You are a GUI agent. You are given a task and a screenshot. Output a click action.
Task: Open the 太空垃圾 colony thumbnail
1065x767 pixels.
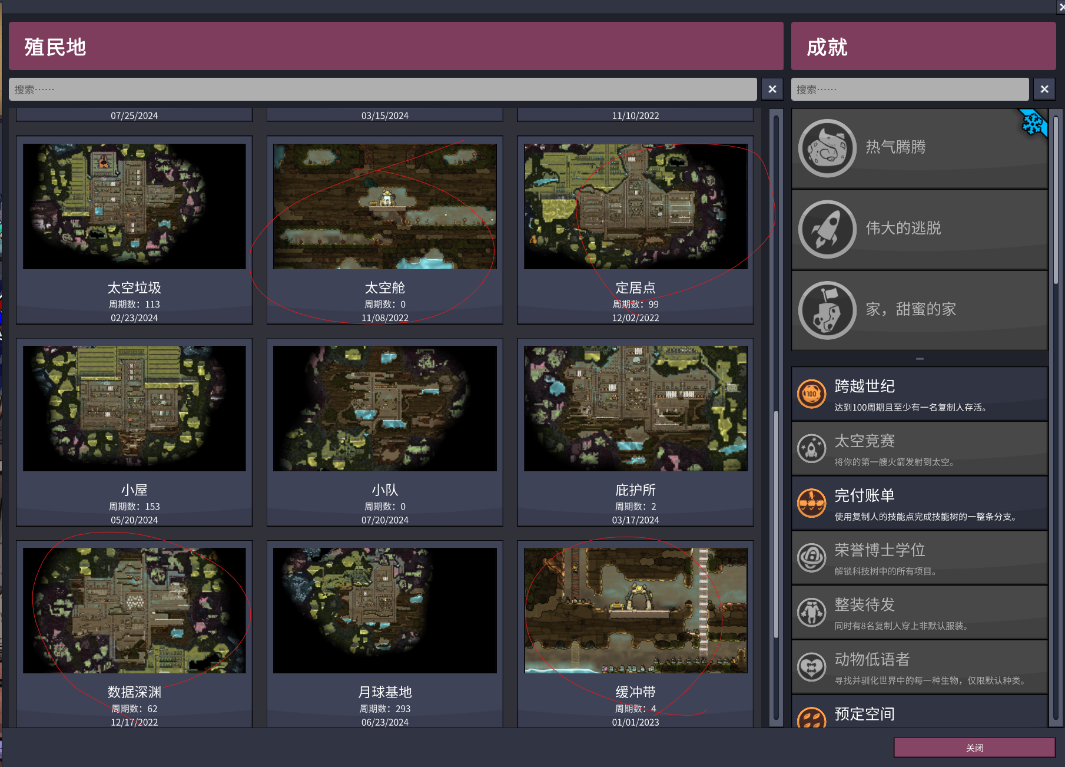(x=134, y=206)
